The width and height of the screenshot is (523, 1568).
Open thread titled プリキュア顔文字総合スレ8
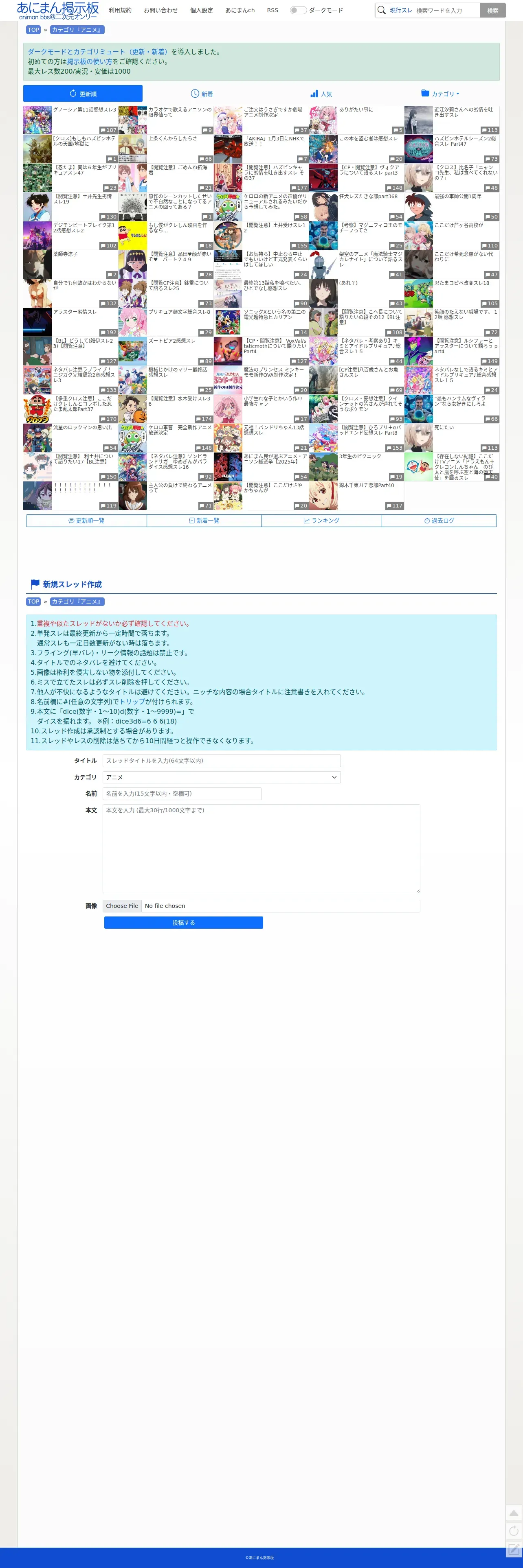pos(179,312)
